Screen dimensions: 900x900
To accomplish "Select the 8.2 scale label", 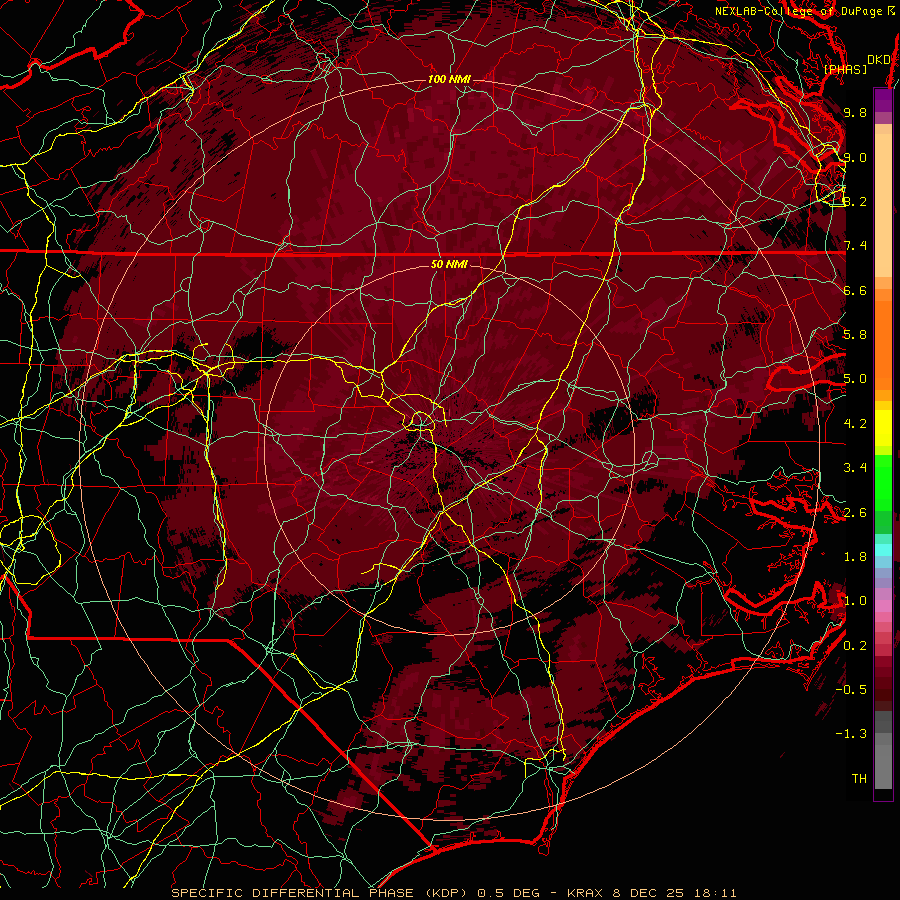I will coord(855,201).
